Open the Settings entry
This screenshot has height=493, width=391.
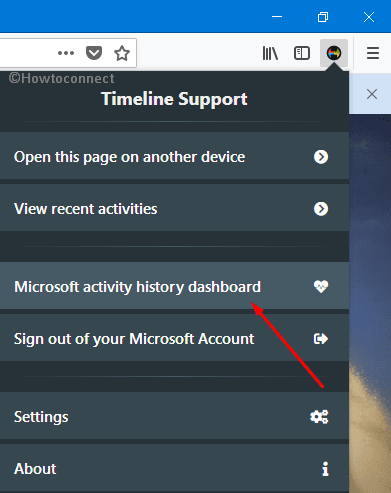coord(174,416)
